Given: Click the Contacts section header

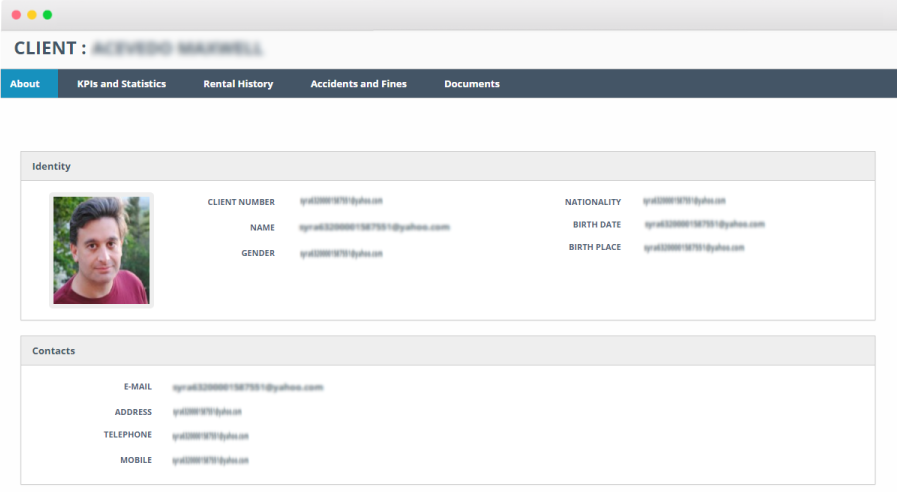Looking at the screenshot, I should coord(53,351).
